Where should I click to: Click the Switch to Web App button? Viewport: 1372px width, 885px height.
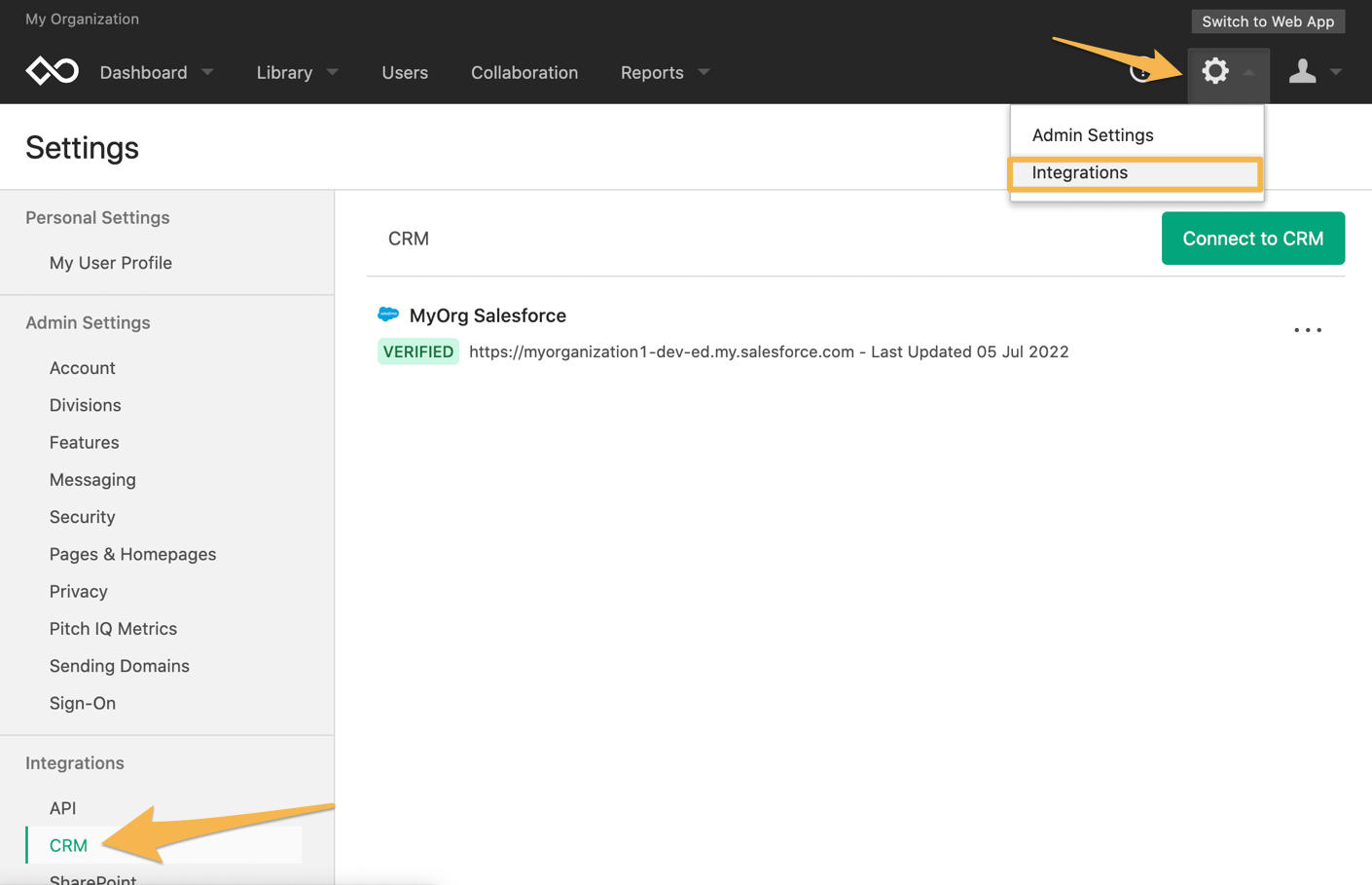[x=1268, y=21]
